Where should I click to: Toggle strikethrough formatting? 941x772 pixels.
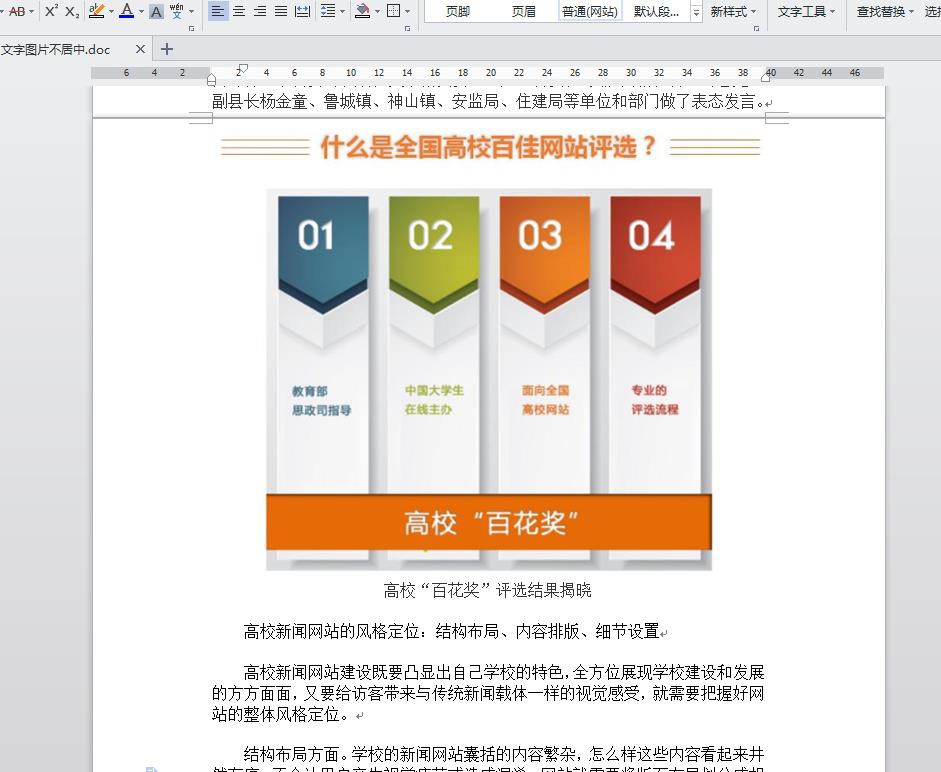17,11
